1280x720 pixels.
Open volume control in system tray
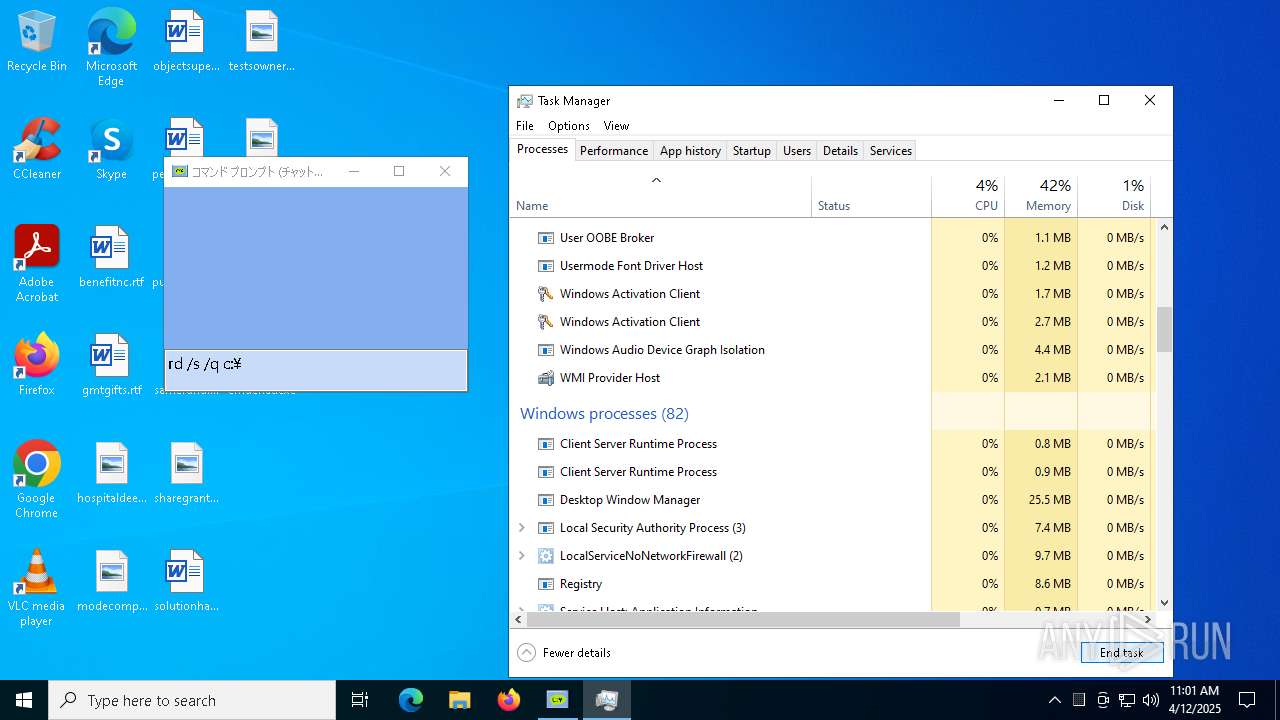pos(1150,700)
